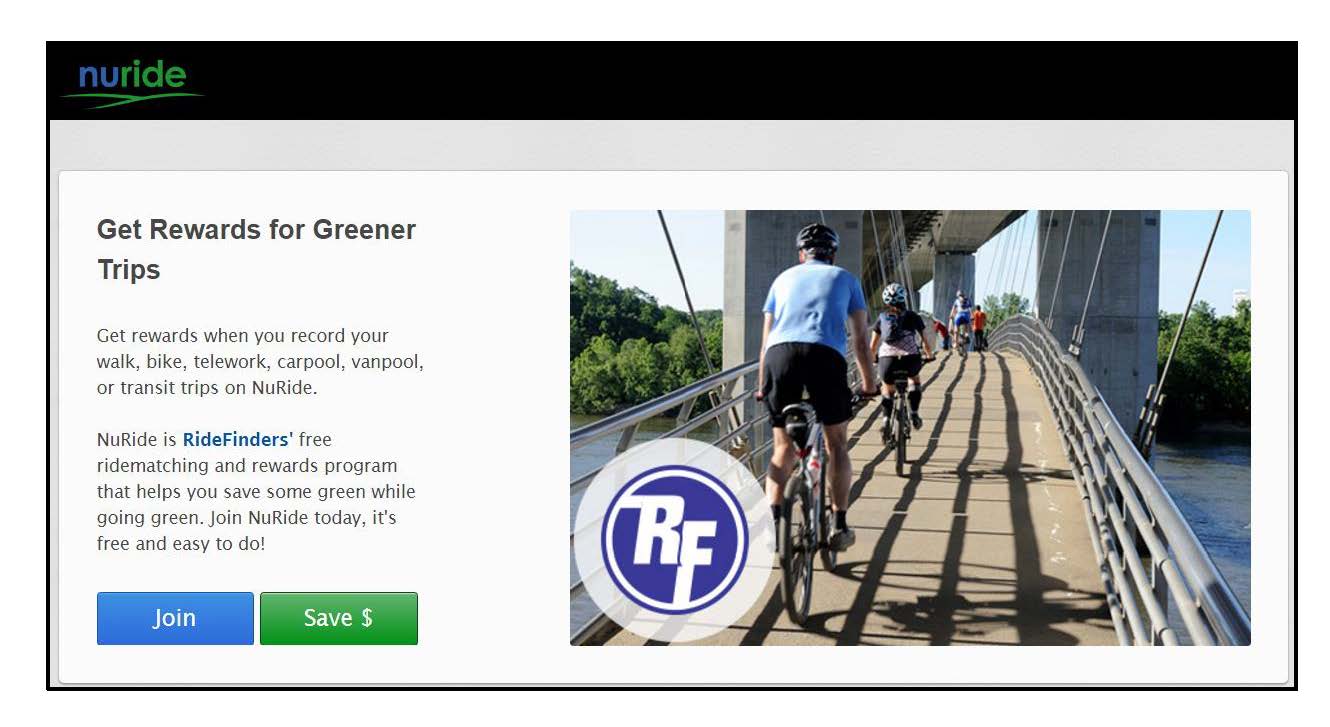Click the paragraph about recording walk, bike trips
Image resolution: width=1330 pixels, height=727 pixels.
(x=260, y=361)
